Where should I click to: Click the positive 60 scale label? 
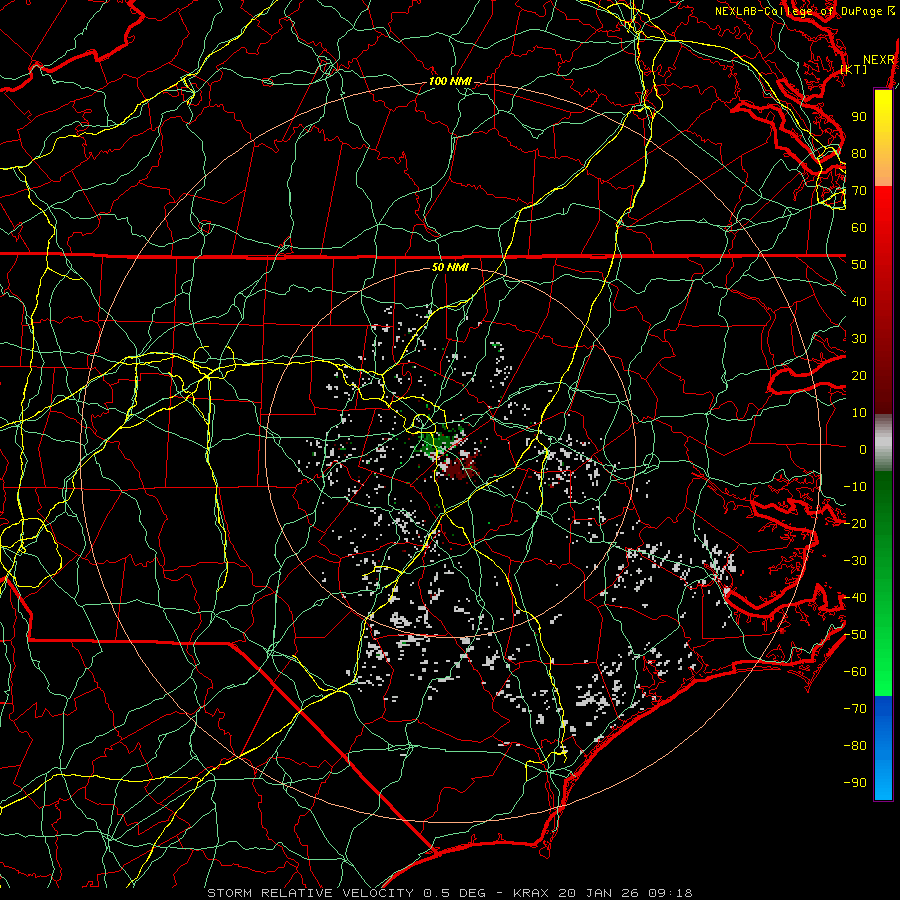859,228
